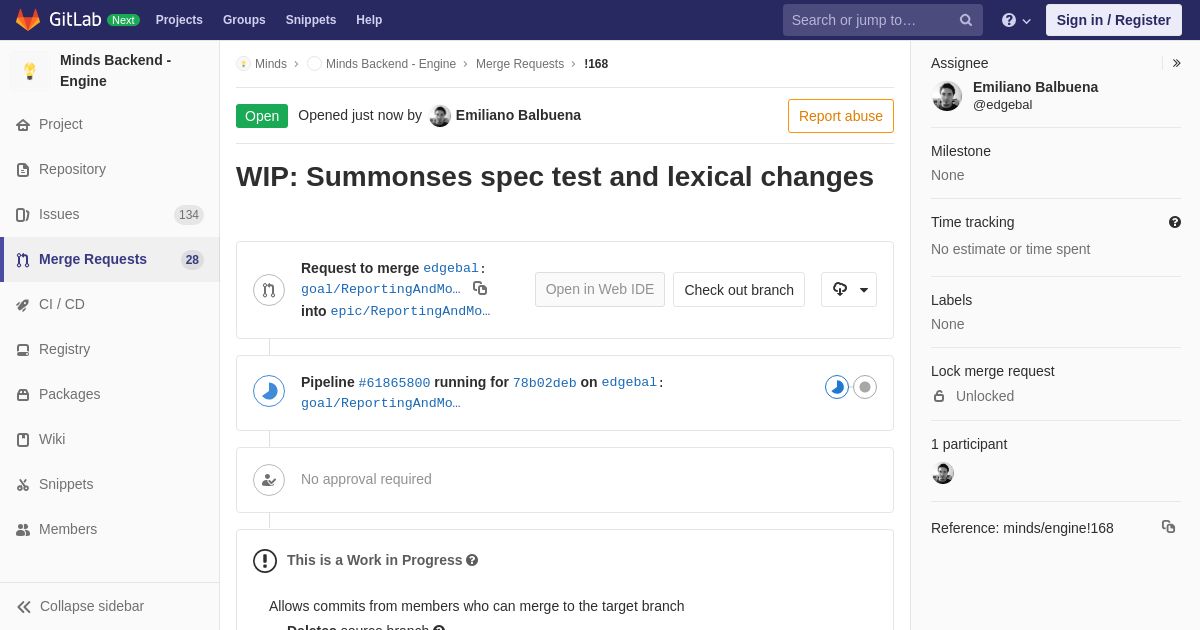1200x630 pixels.
Task: Open the Issues sidebar item
Action: (x=110, y=214)
